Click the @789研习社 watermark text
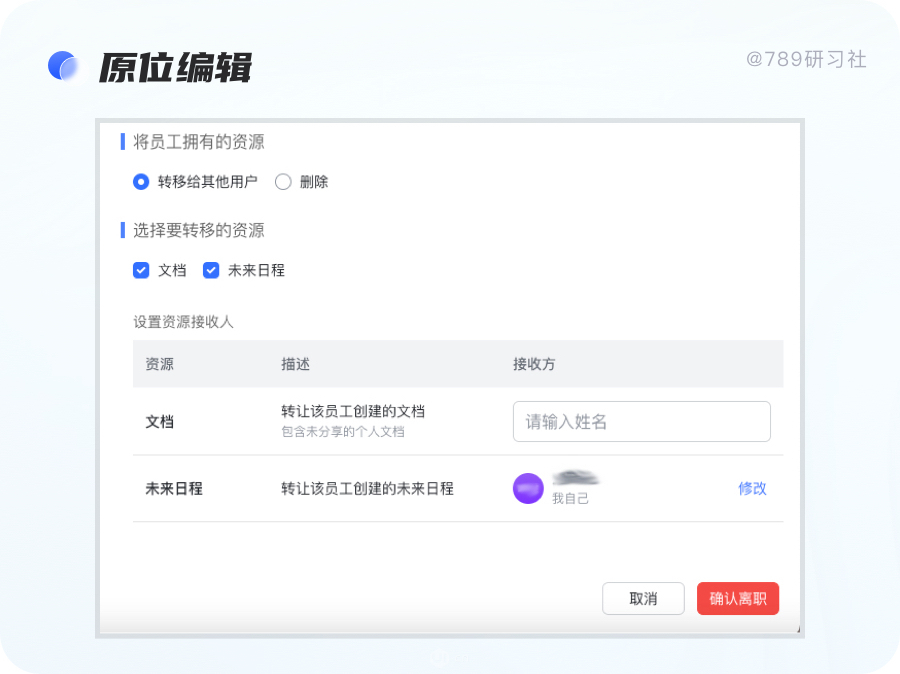This screenshot has height=674, width=900. [806, 59]
